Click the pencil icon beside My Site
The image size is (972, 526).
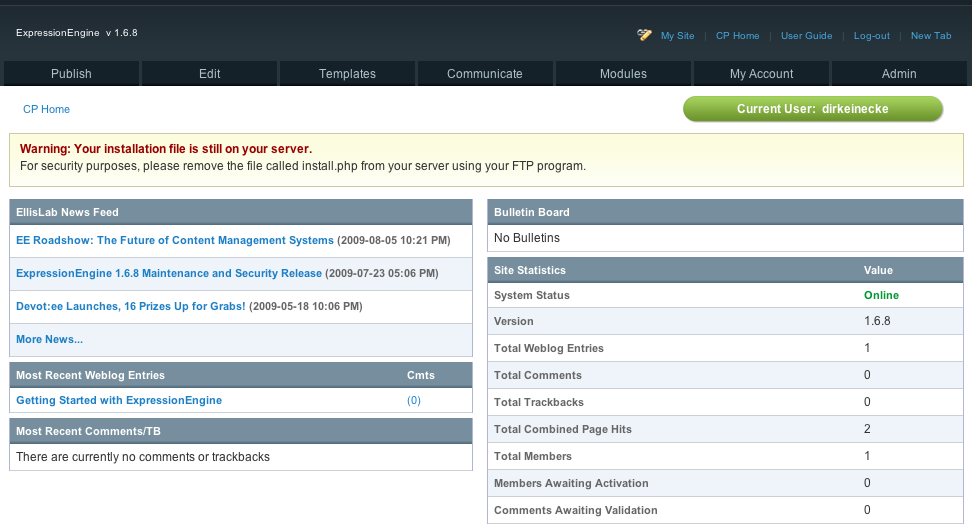[644, 35]
